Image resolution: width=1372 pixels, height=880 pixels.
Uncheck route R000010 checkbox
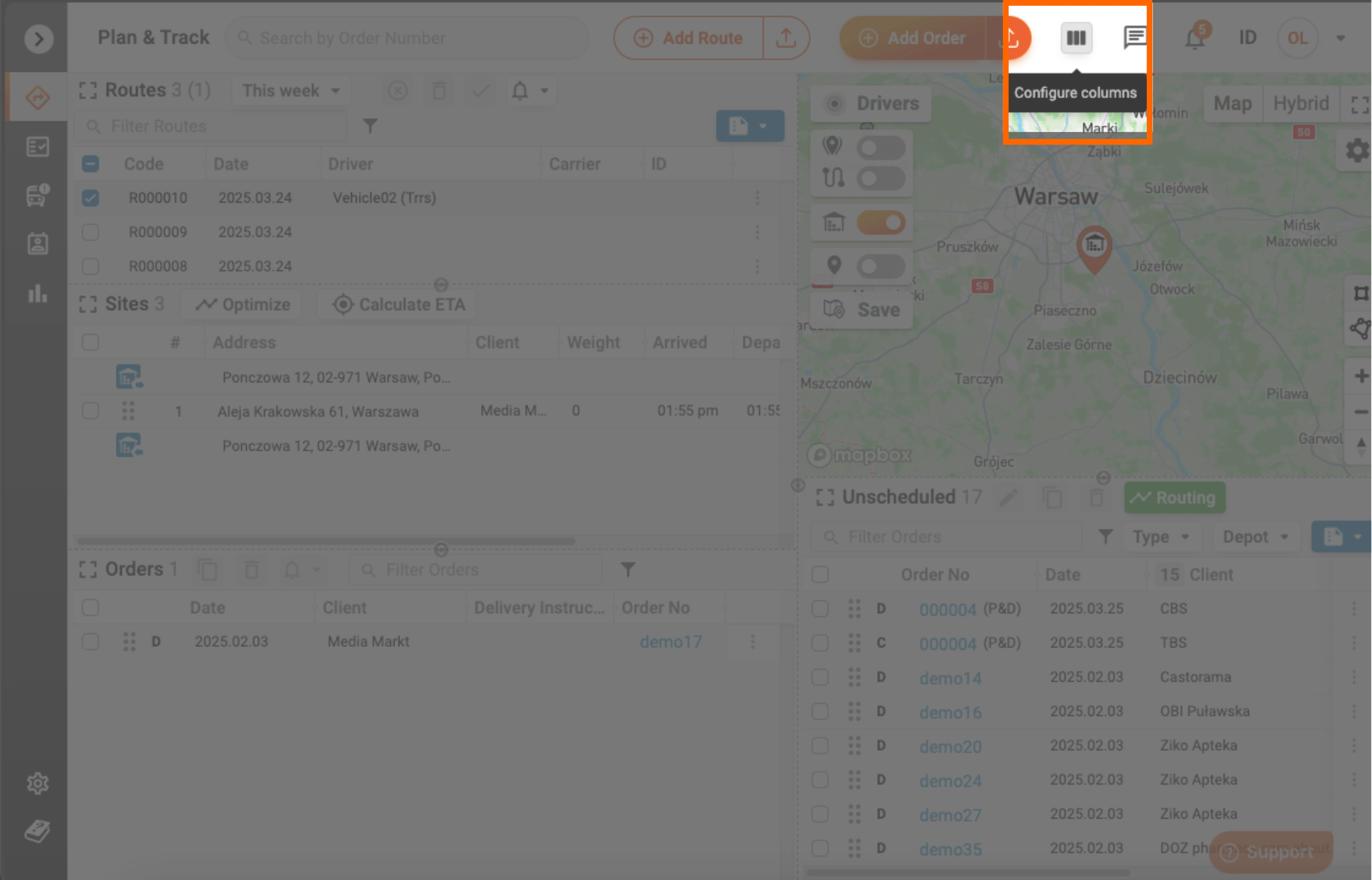pyautogui.click(x=90, y=198)
